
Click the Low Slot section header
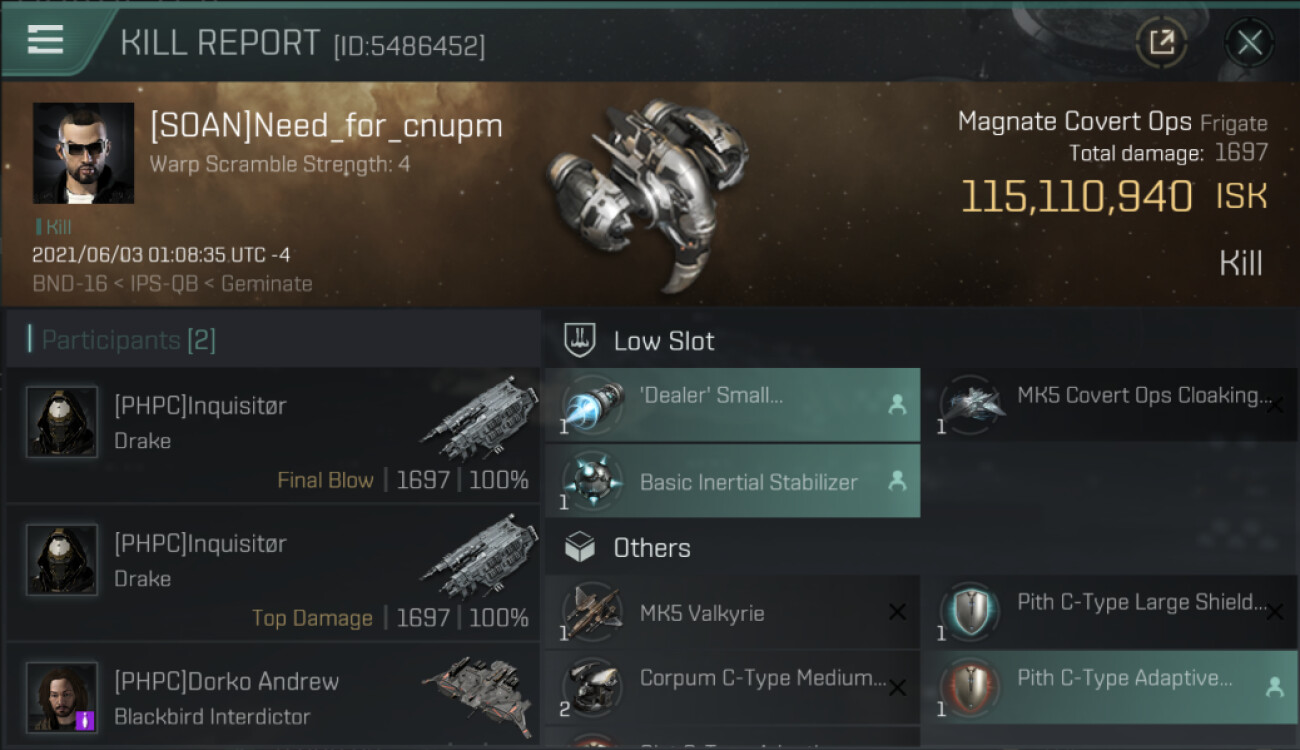664,341
